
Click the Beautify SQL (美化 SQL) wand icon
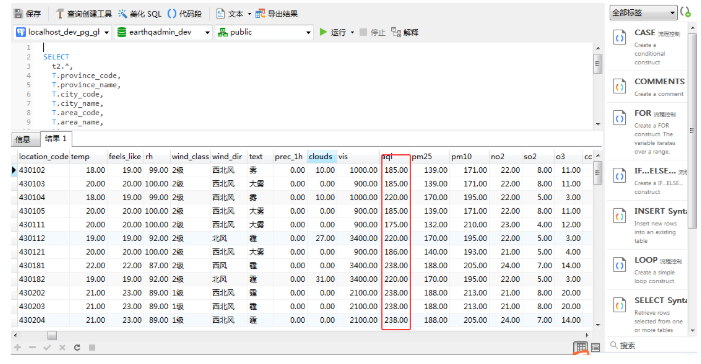tap(122, 14)
